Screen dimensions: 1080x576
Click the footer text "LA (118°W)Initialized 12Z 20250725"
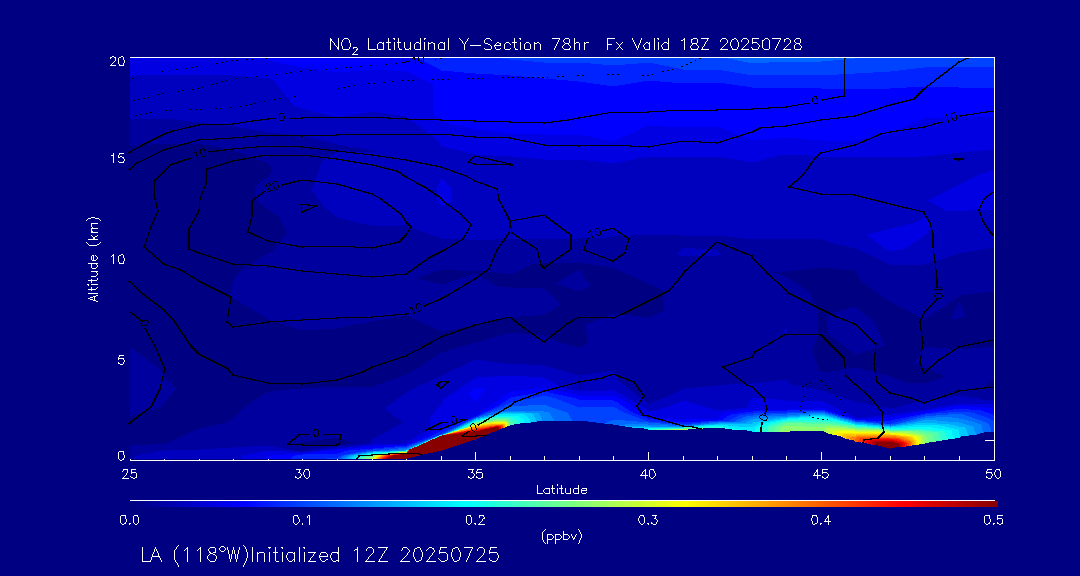[x=320, y=555]
